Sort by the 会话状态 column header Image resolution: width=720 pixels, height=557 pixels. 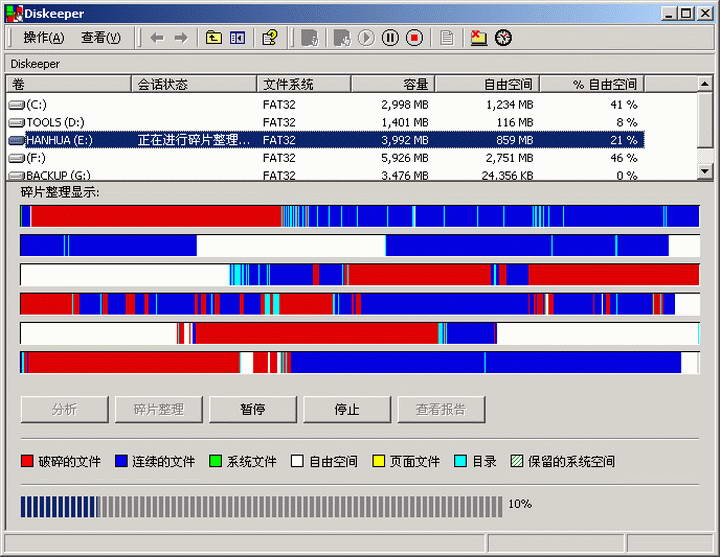coord(194,84)
